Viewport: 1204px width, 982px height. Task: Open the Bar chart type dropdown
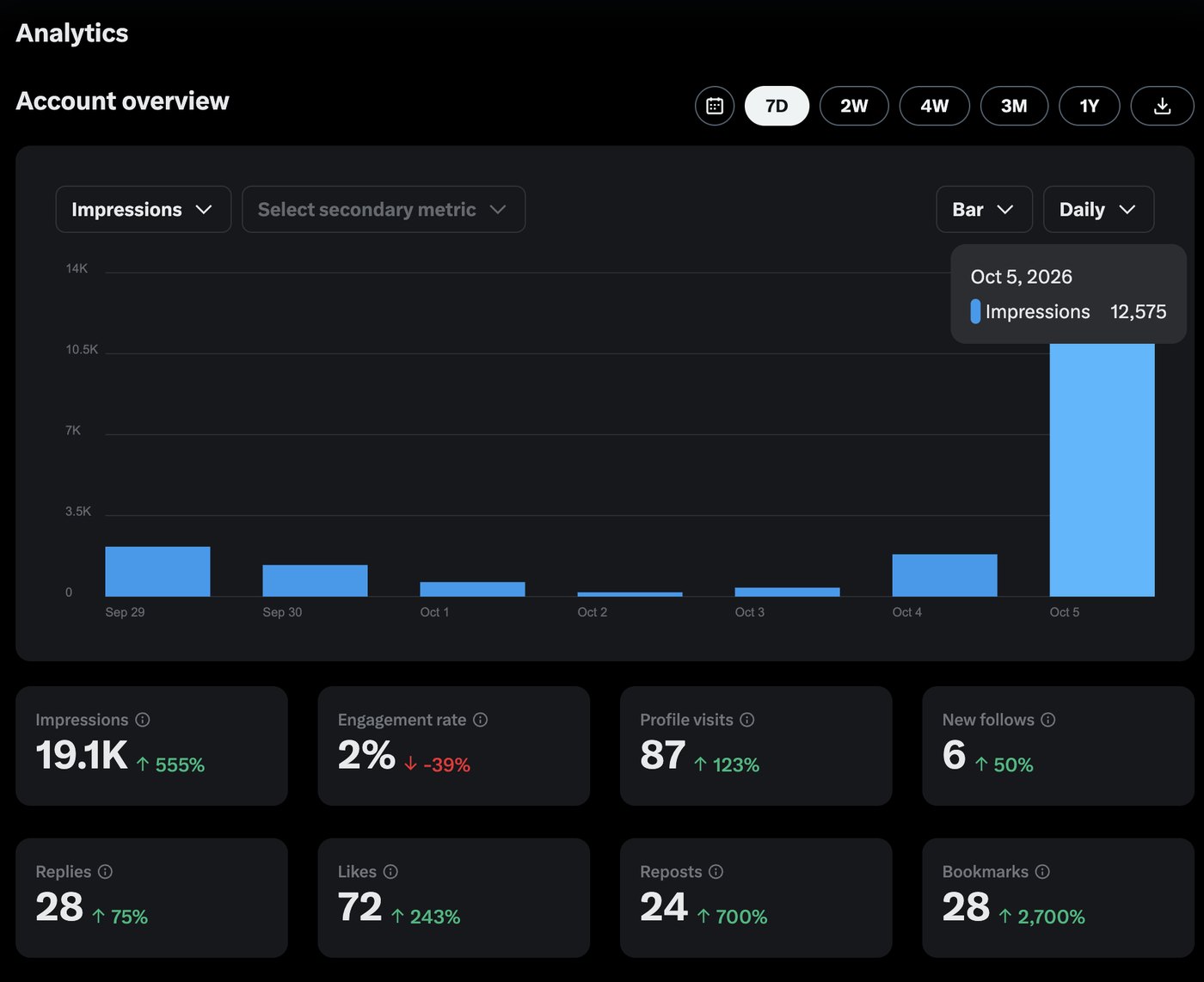984,209
